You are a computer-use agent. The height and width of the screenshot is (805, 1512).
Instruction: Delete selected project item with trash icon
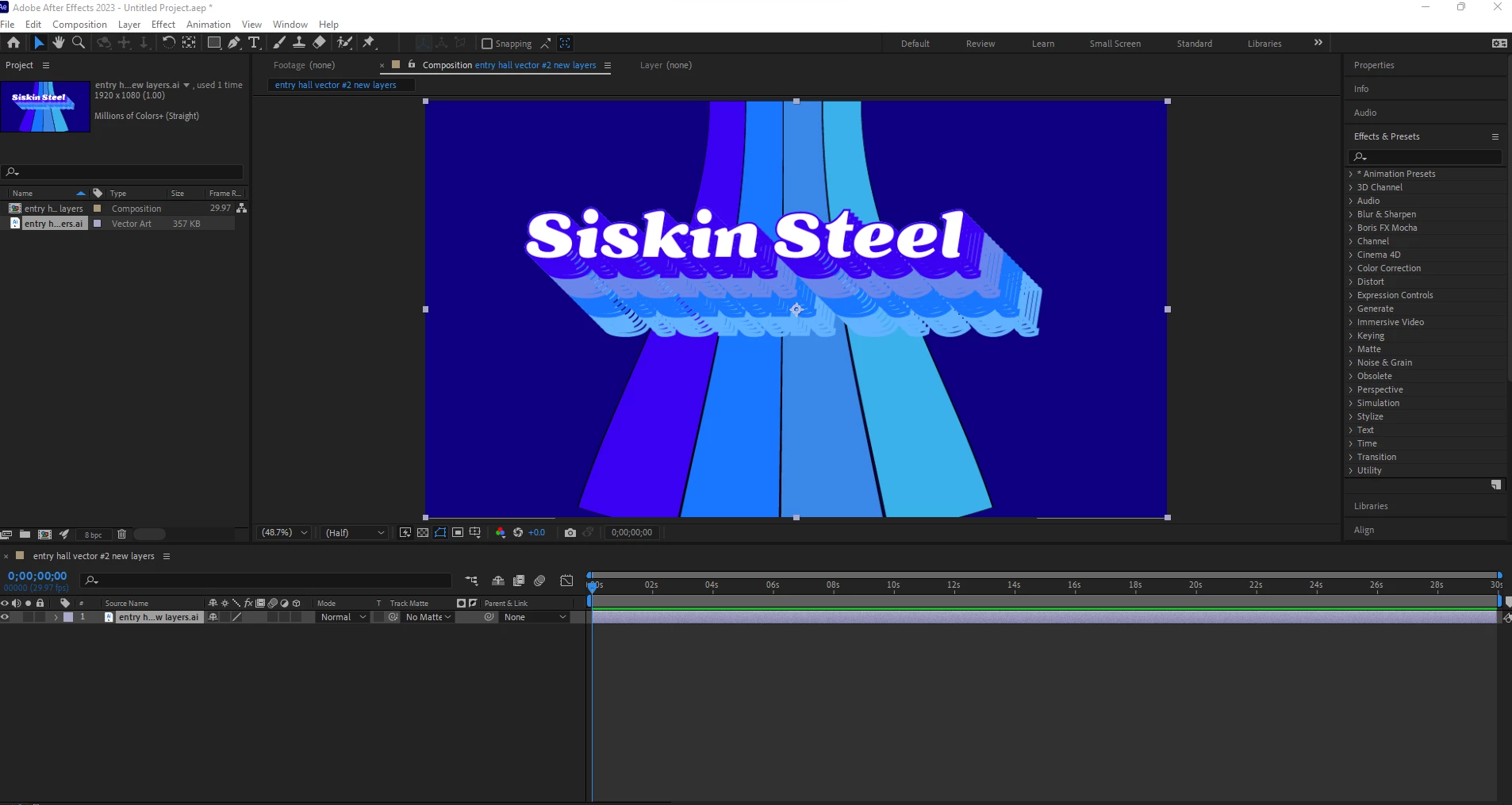[121, 535]
